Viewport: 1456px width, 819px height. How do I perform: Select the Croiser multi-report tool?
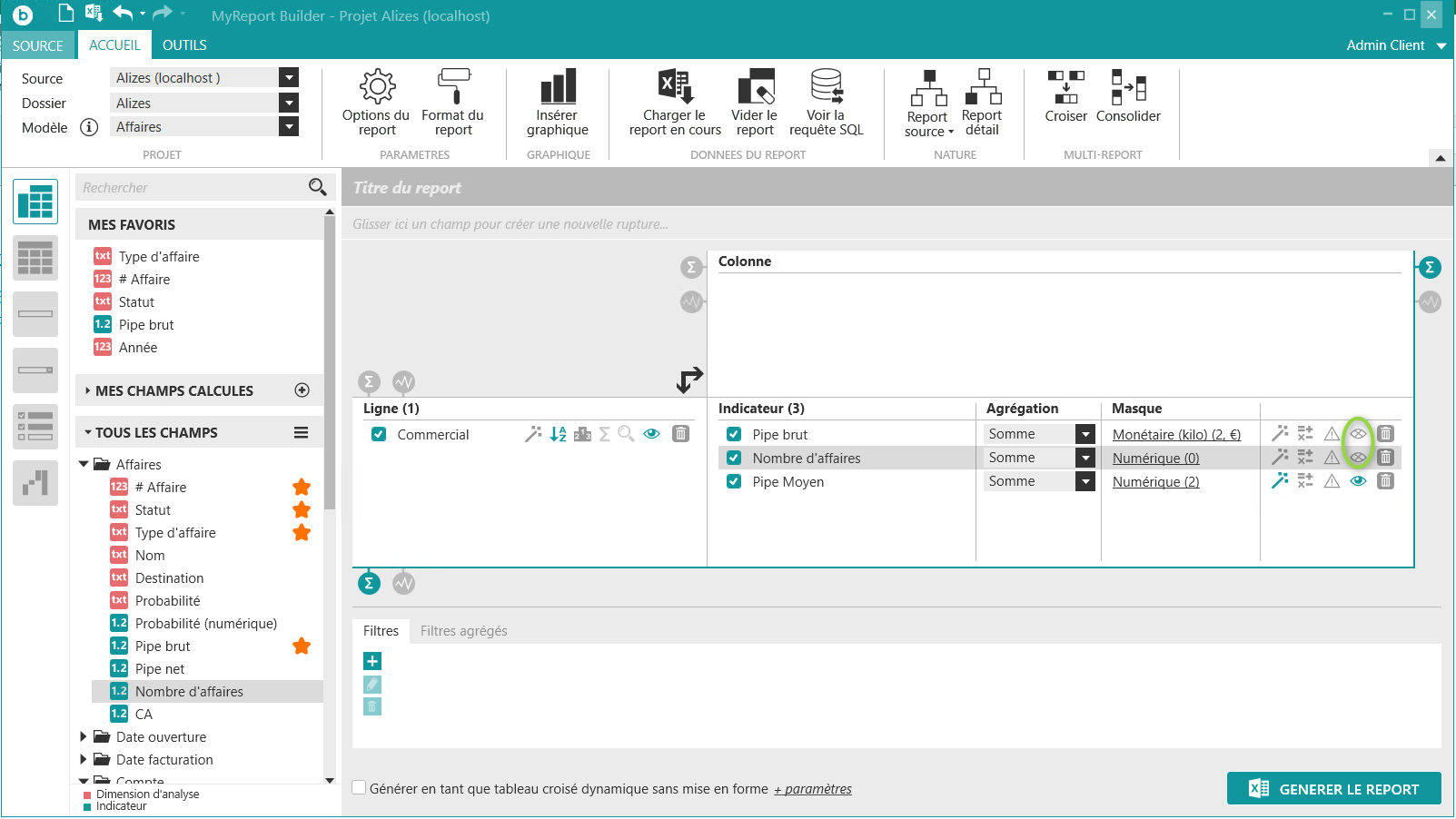(1065, 96)
